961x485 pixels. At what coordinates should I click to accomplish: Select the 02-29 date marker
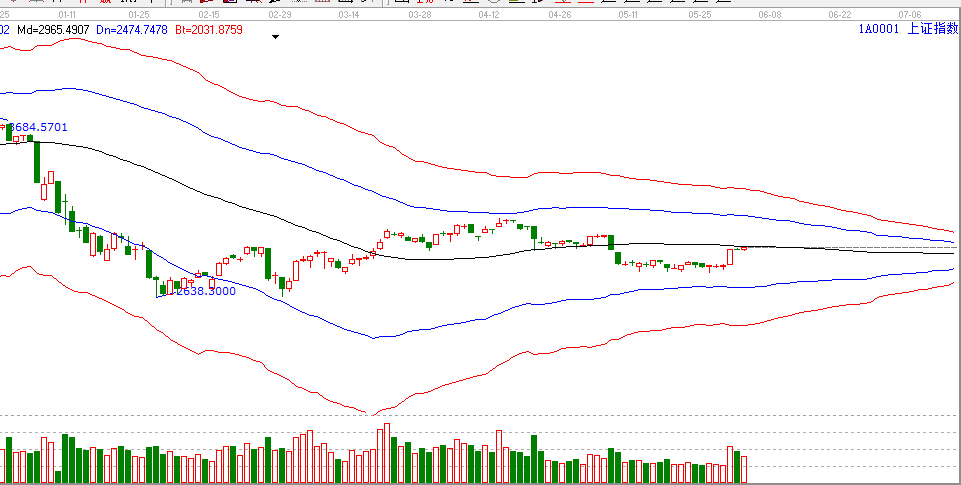click(x=280, y=16)
